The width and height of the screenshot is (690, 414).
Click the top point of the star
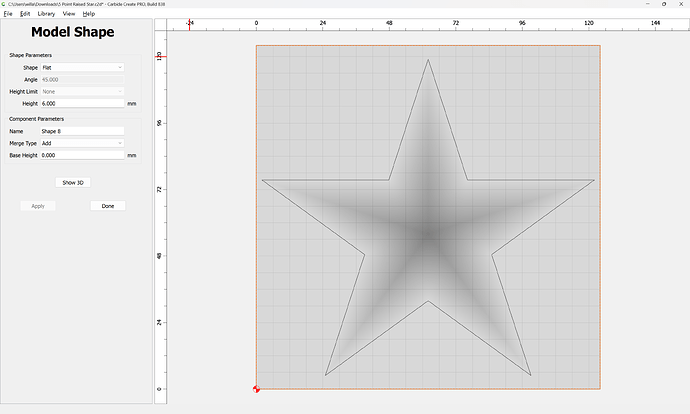point(428,60)
